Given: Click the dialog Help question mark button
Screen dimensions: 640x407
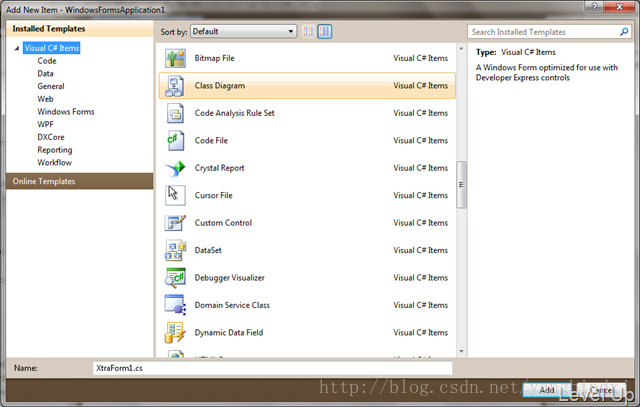Looking at the screenshot, I should [x=594, y=7].
